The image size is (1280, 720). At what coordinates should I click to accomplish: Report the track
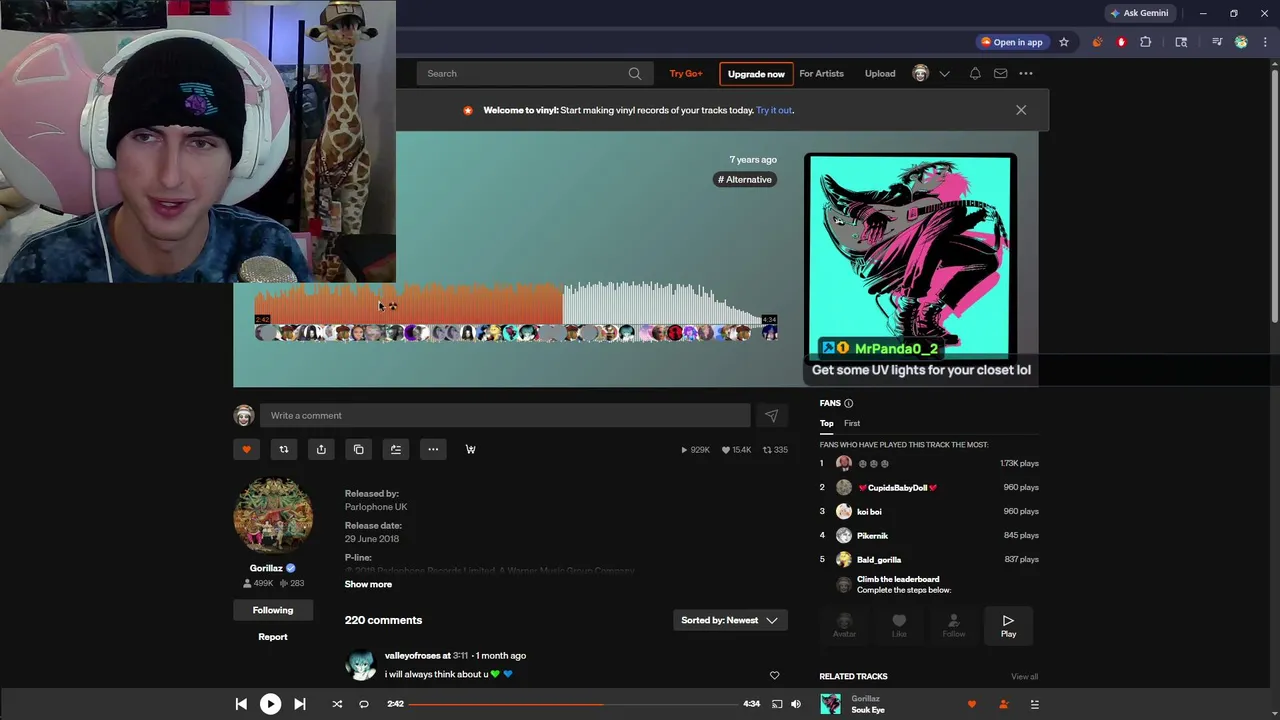(x=273, y=637)
